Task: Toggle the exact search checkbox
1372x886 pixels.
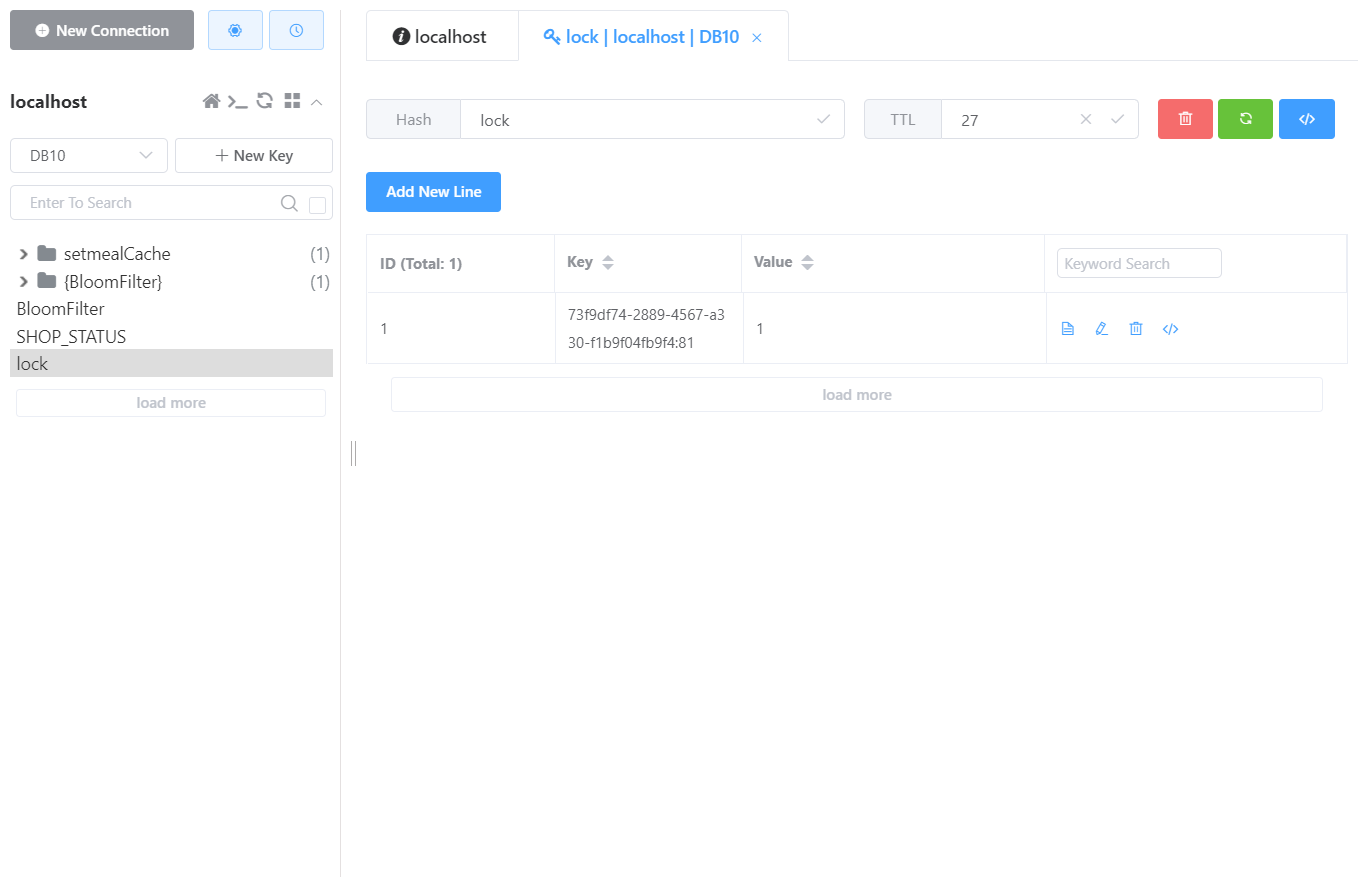Action: pos(318,205)
